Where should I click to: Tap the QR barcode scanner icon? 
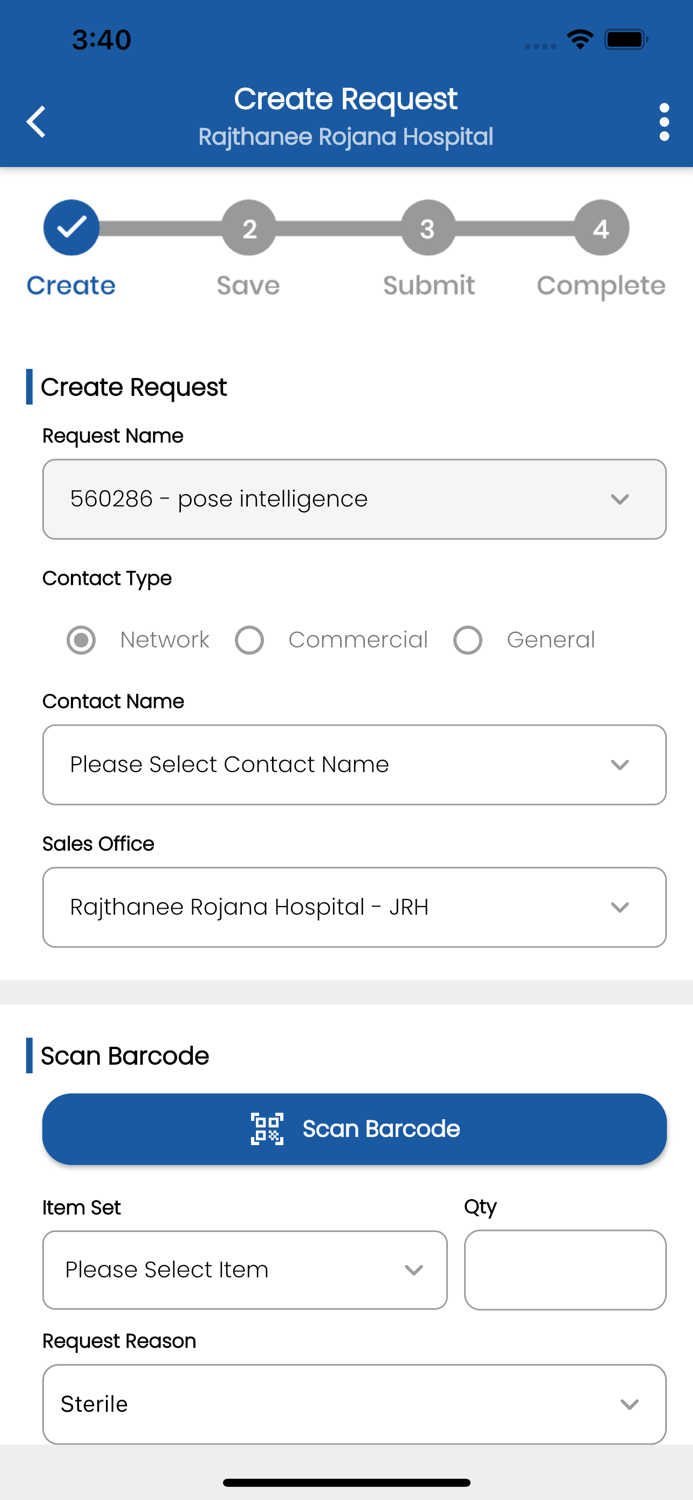(x=267, y=1129)
